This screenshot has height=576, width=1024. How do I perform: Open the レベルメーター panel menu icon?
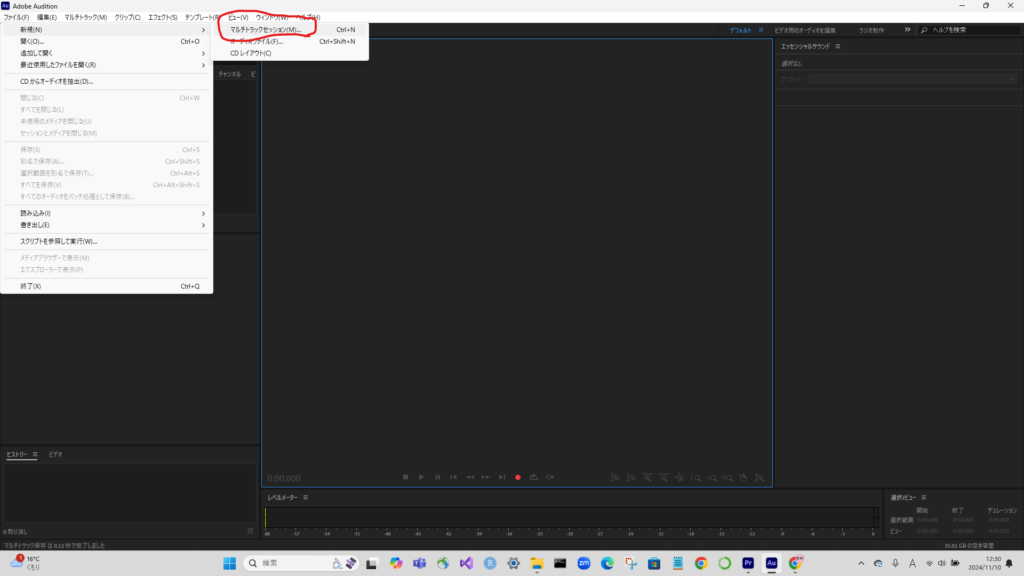[x=306, y=497]
